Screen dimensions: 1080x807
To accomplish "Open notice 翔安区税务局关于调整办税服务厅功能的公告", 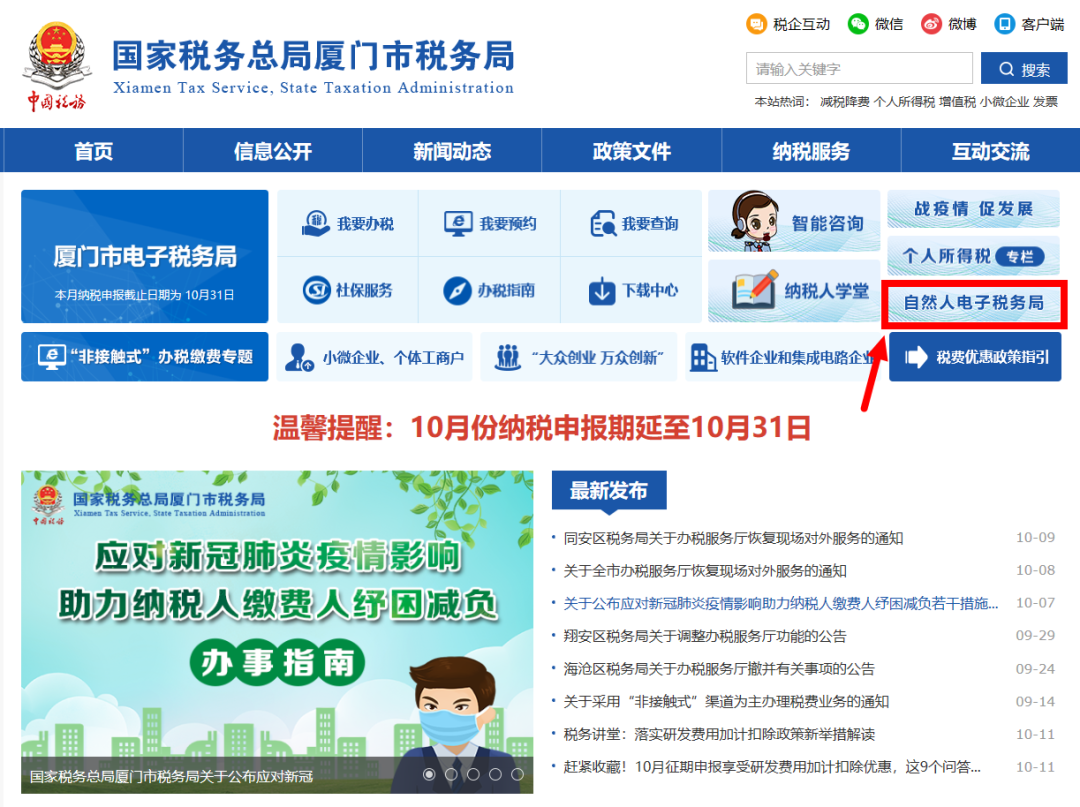I will pos(705,636).
